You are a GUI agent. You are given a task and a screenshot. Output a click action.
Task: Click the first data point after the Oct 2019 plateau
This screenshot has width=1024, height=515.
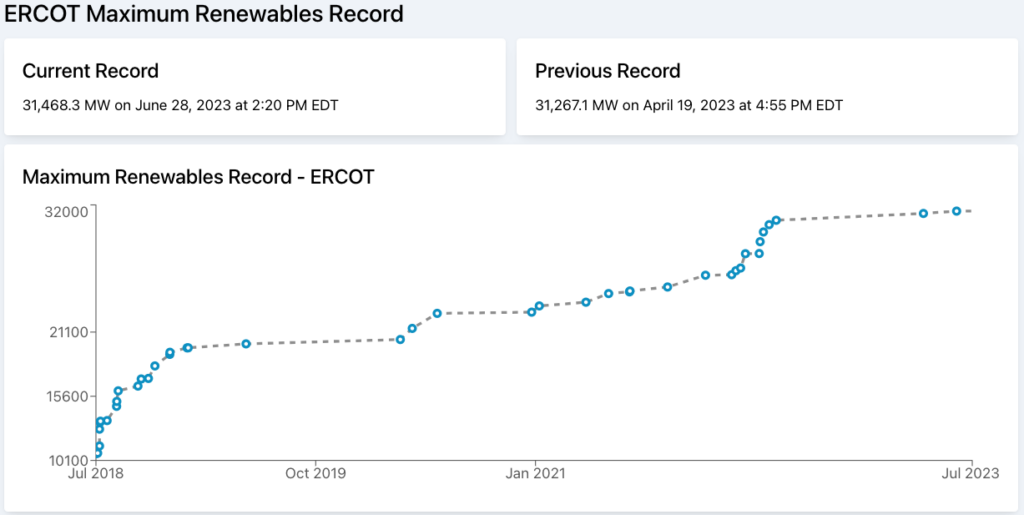(x=400, y=339)
